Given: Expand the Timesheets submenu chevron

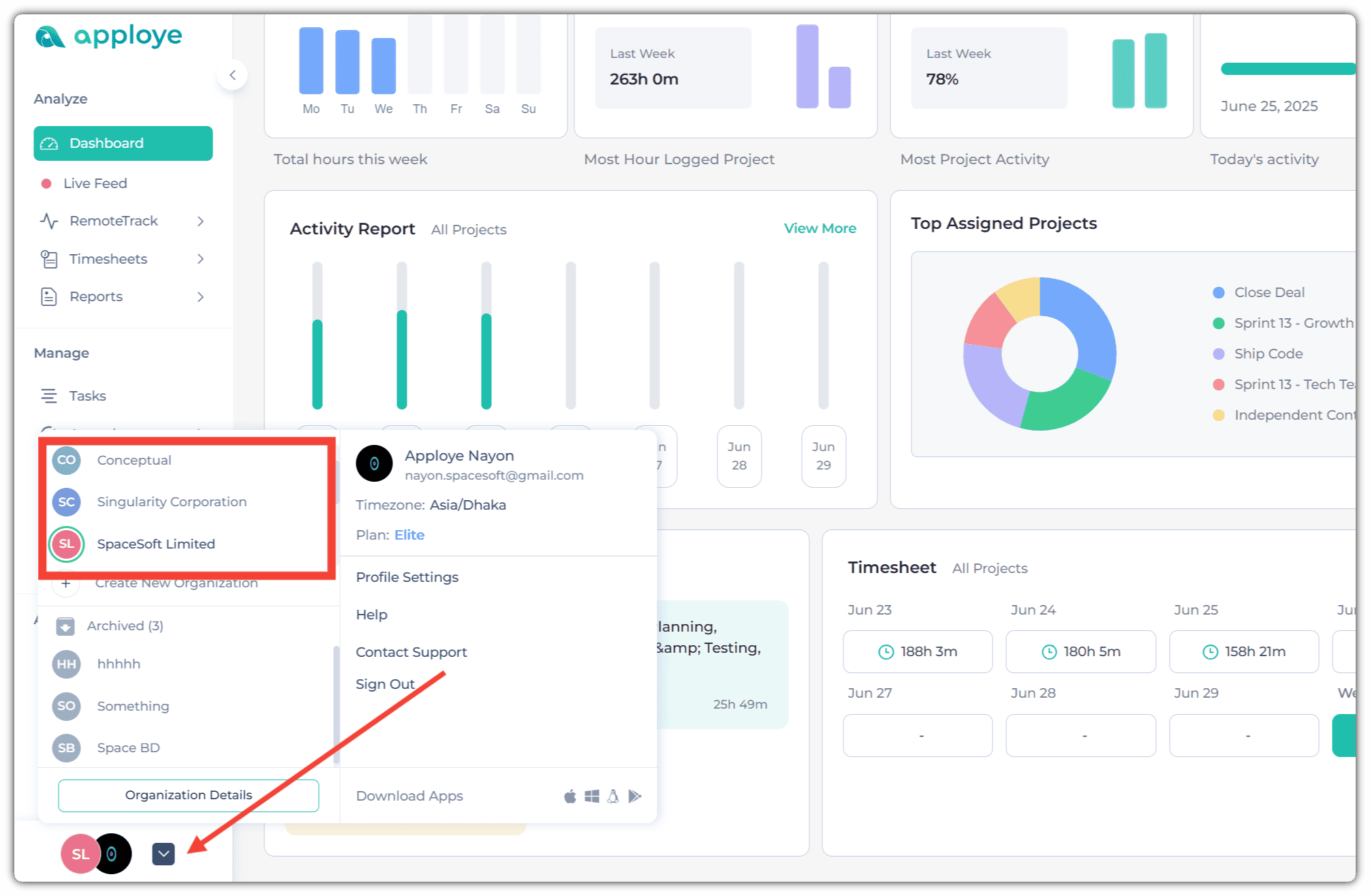Looking at the screenshot, I should [x=200, y=259].
